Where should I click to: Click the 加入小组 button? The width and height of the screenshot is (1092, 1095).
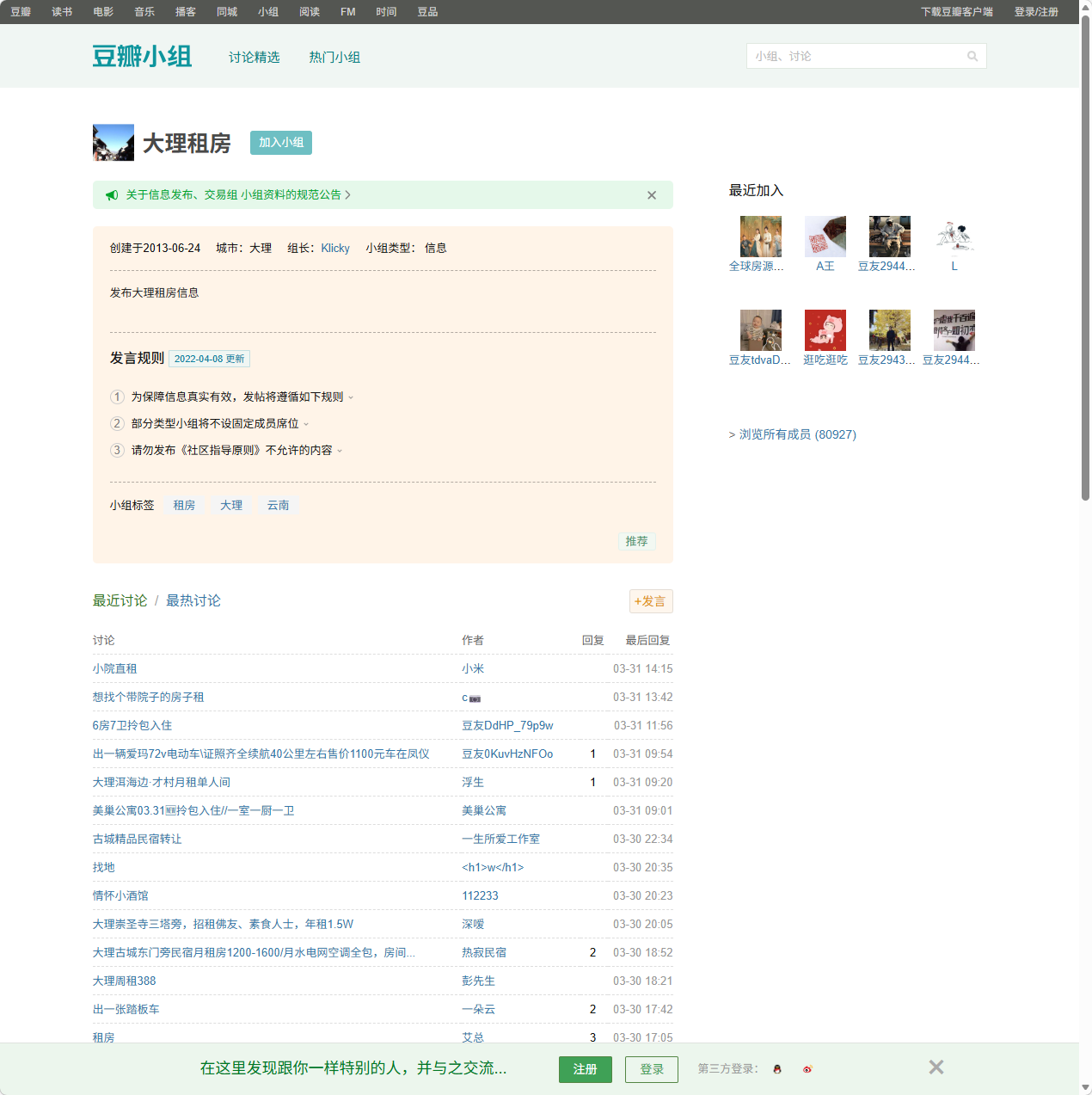280,143
